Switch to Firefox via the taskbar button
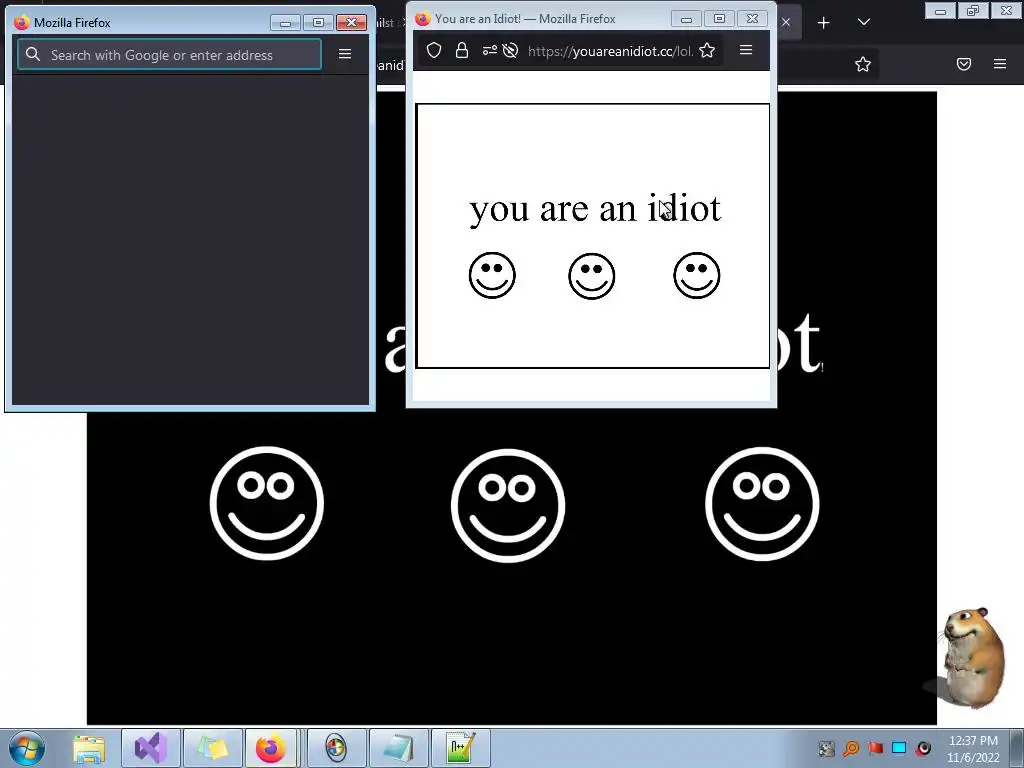 tap(270, 748)
